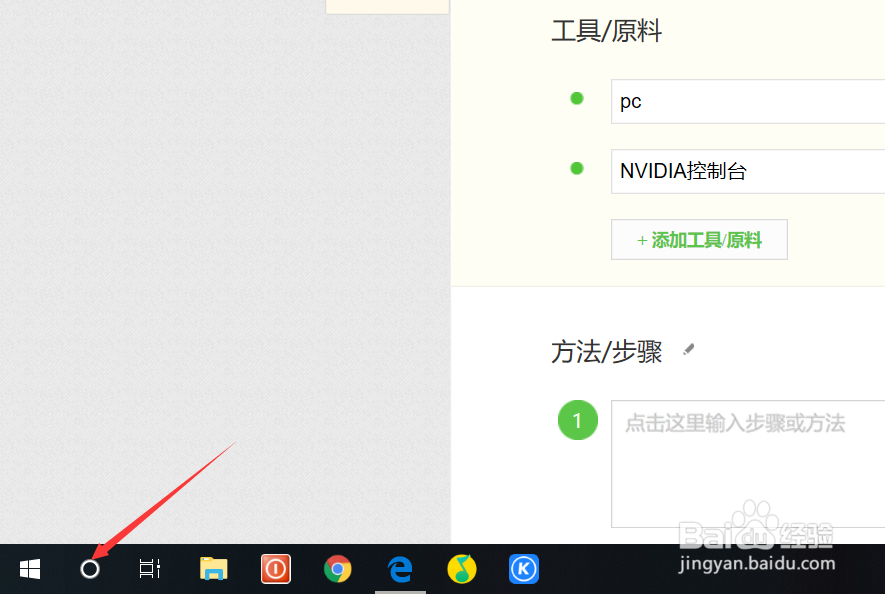
Task: Launch File Explorer from the taskbar
Action: 213,568
